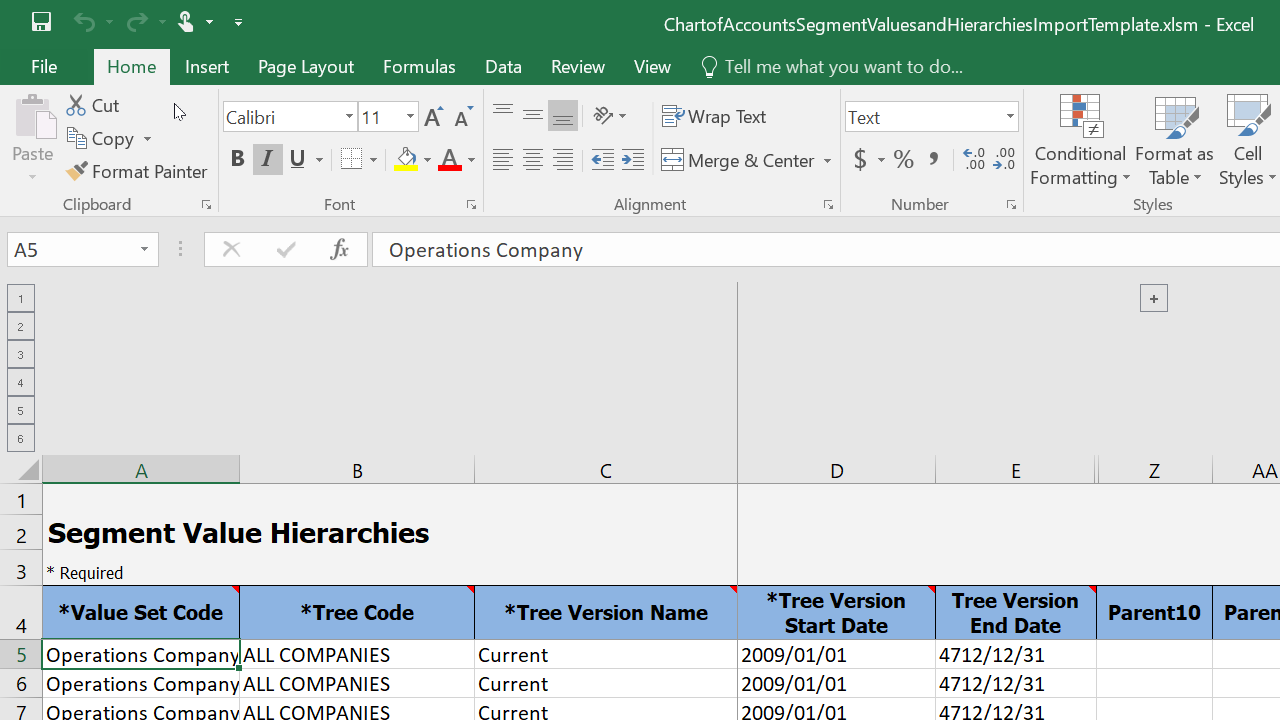This screenshot has width=1280, height=720.
Task: Click the Increase Indent icon
Action: [x=633, y=160]
